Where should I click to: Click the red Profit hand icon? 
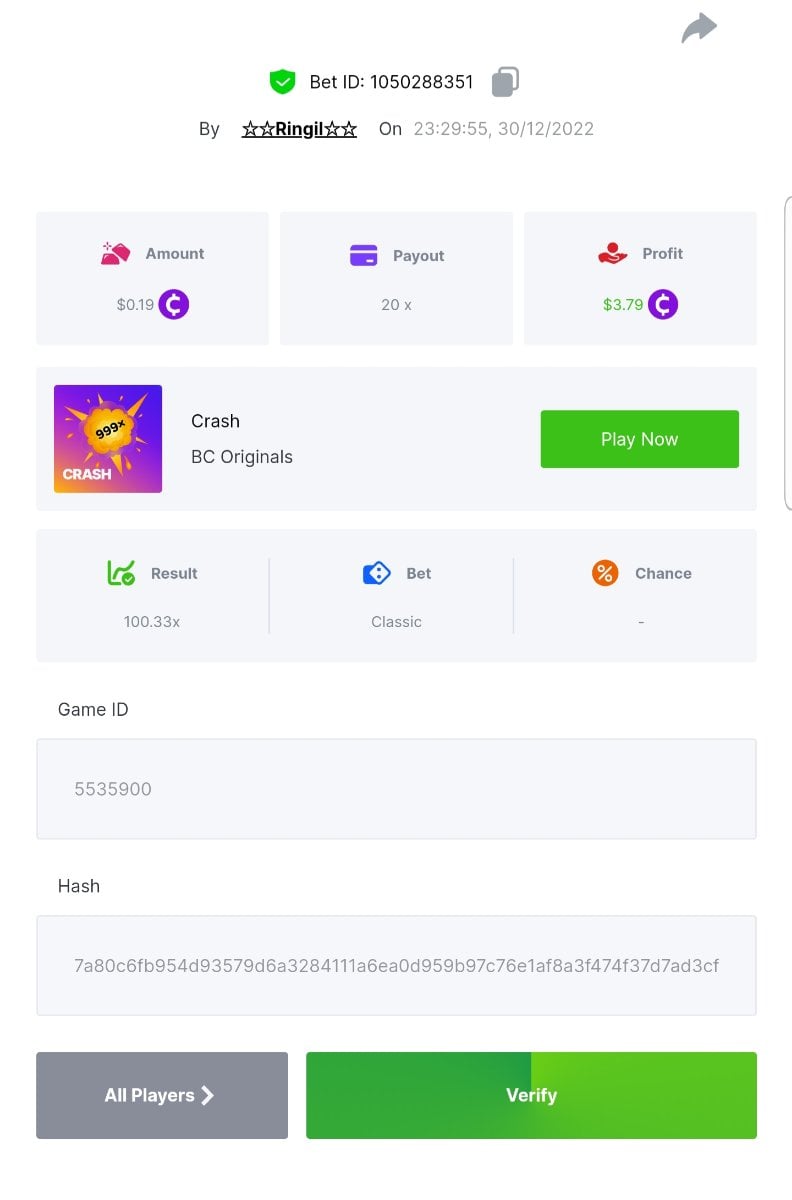point(612,254)
